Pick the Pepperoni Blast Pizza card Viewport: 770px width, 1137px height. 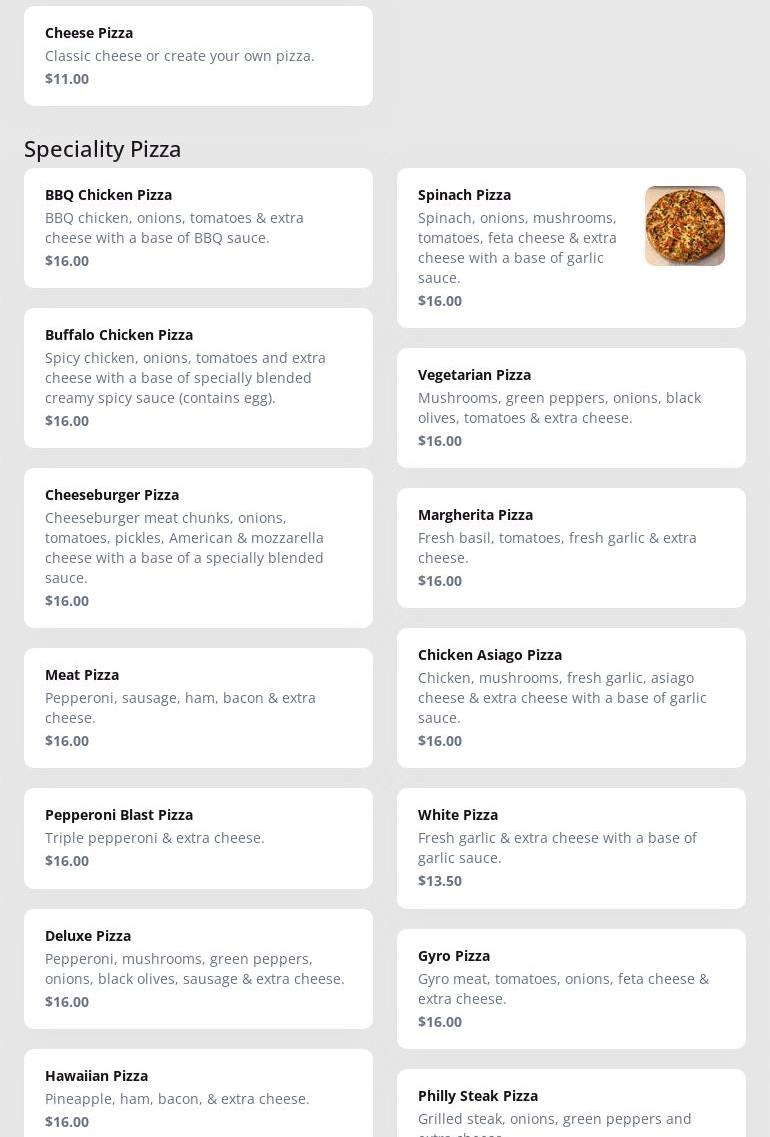(198, 838)
